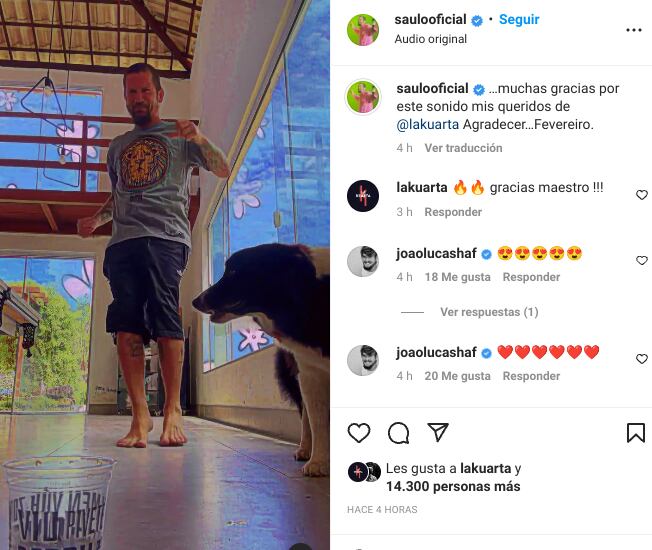Expand Ver respuestas (1) replies
Screen dimensions: 652x550
489,312
